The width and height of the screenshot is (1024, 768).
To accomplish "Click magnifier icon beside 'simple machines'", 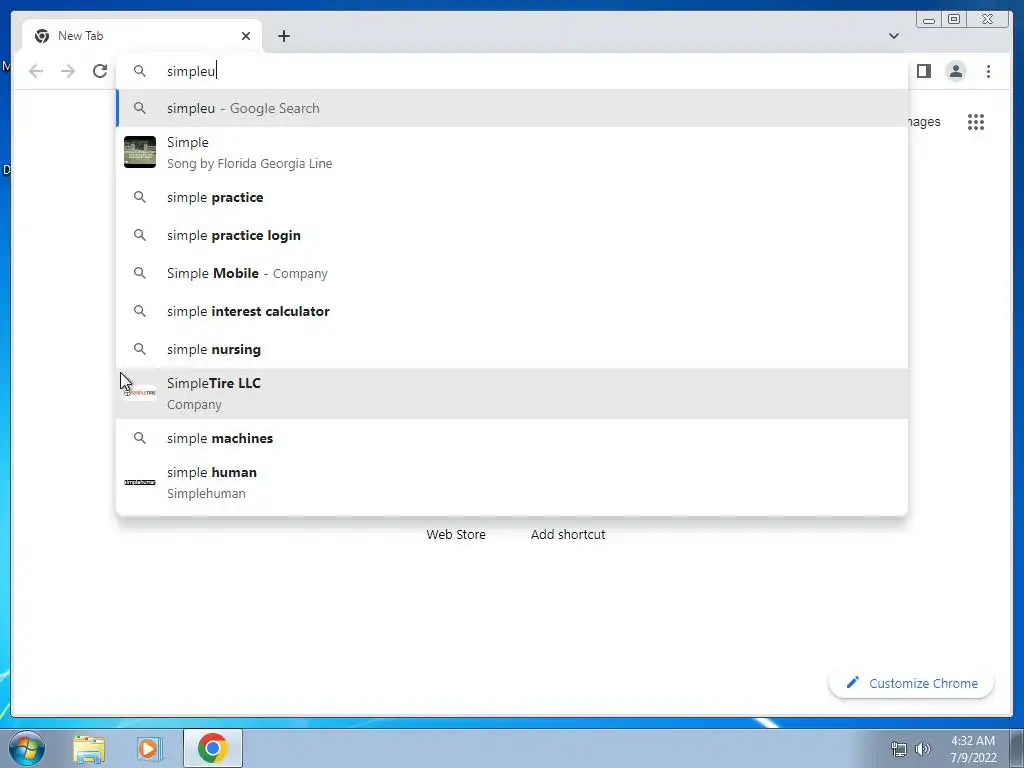I will click(140, 438).
